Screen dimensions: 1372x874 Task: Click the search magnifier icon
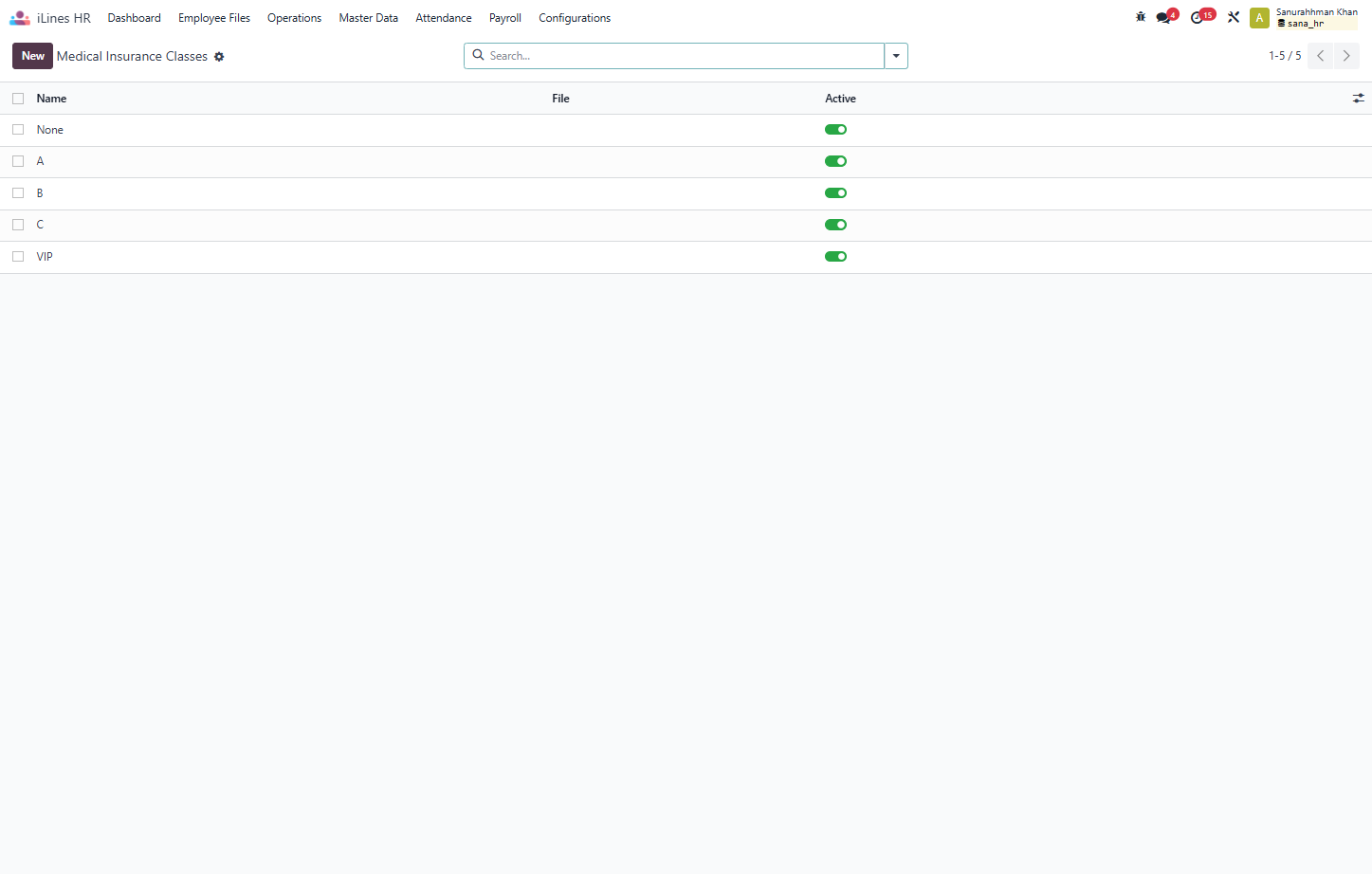tap(479, 55)
